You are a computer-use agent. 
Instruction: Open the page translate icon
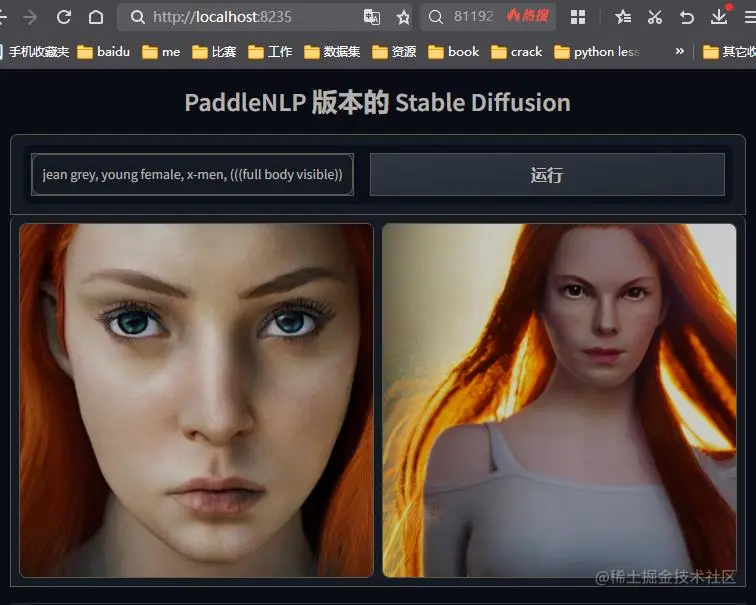tap(372, 17)
